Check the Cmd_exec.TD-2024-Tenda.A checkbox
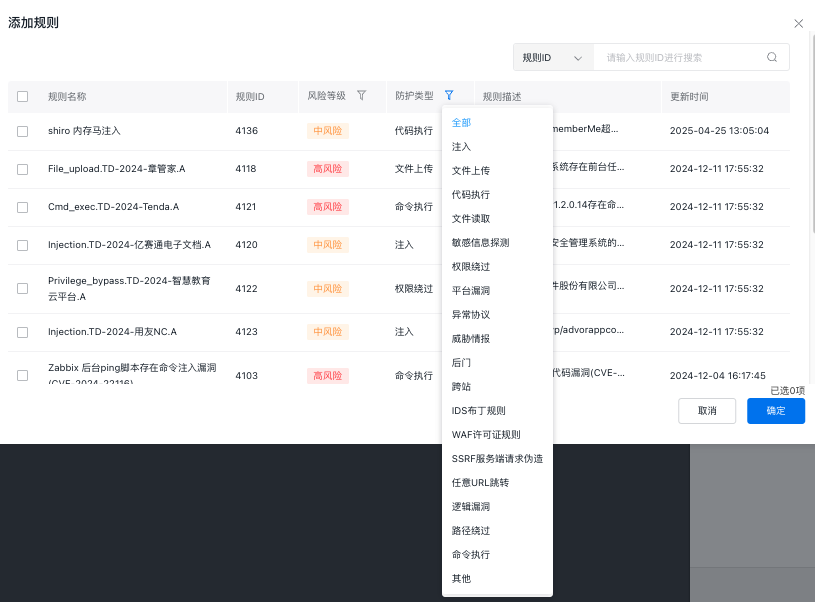 [x=22, y=207]
